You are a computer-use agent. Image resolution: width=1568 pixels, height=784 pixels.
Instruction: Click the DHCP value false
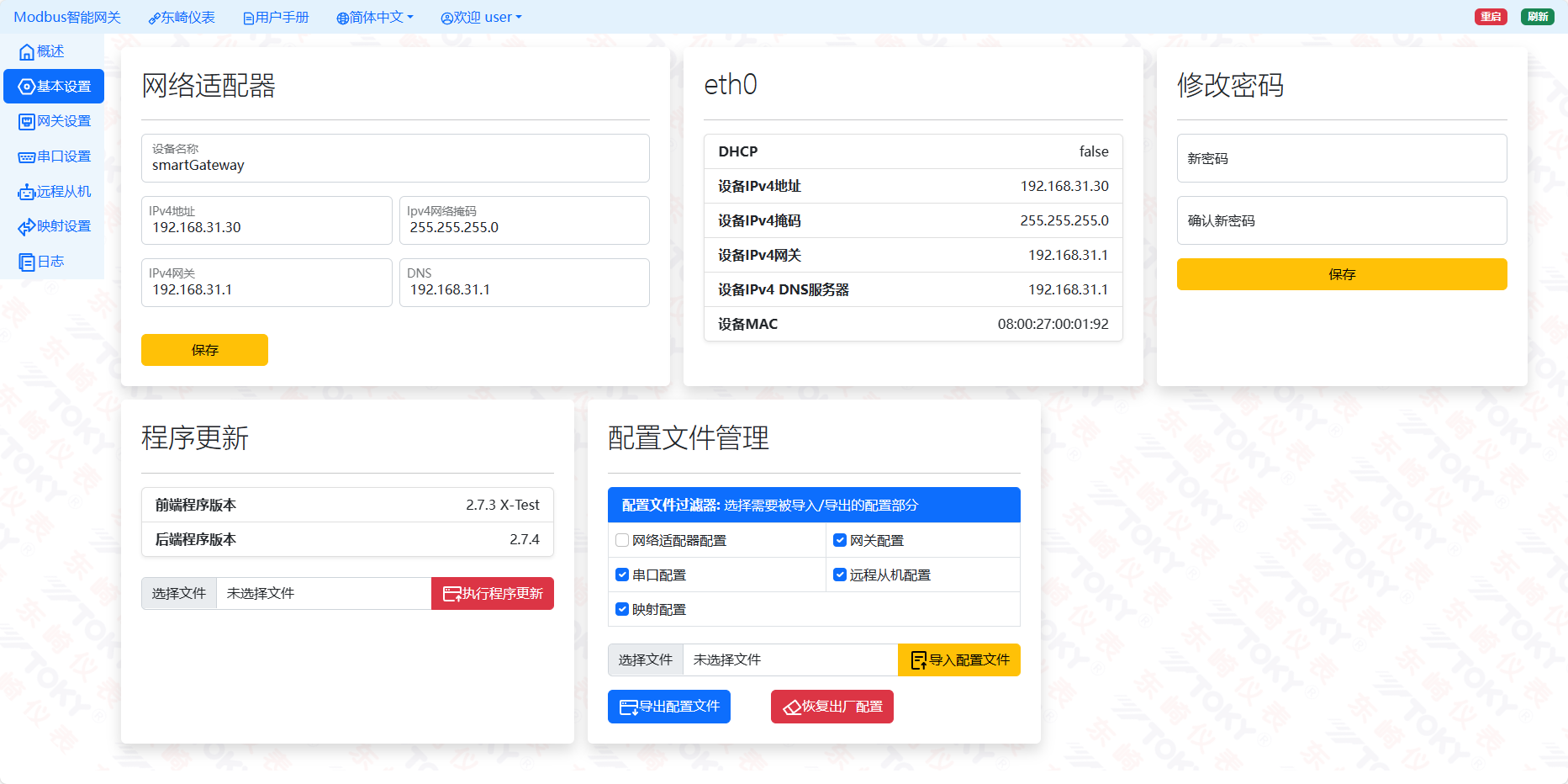(1094, 151)
